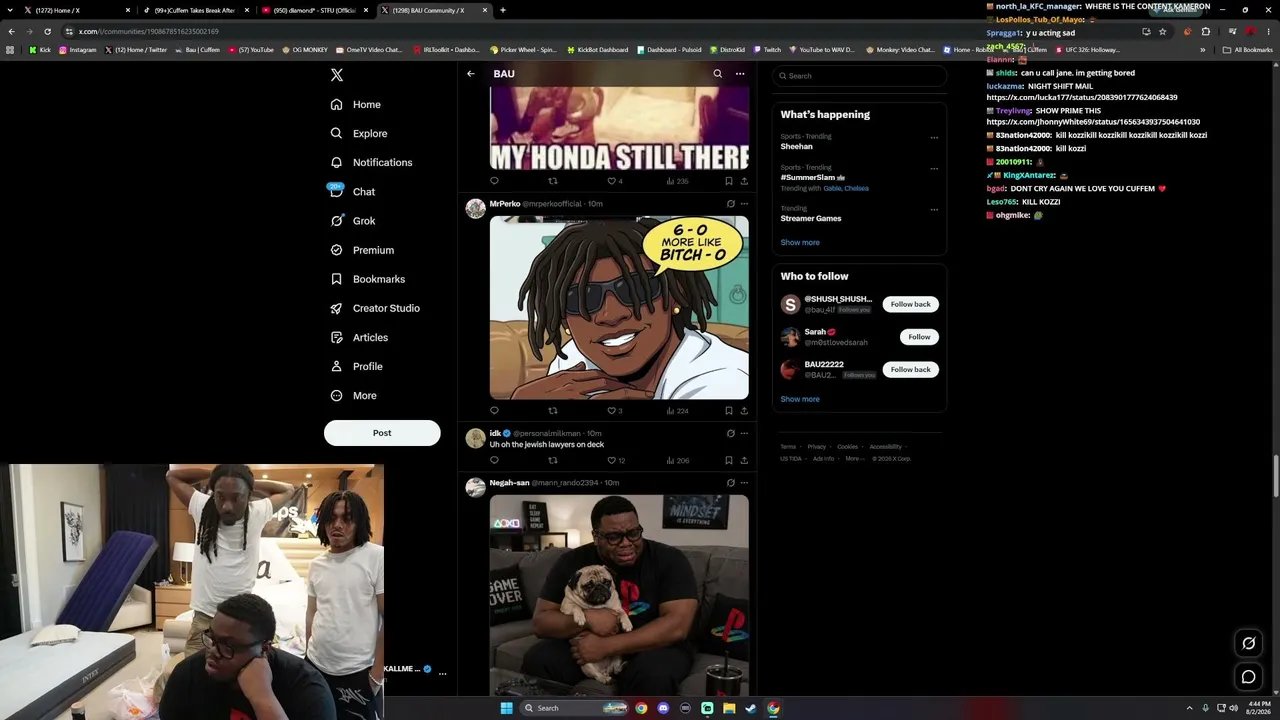Repost the MY HONDA STILL THERE post
1280x720 pixels.
pos(553,181)
